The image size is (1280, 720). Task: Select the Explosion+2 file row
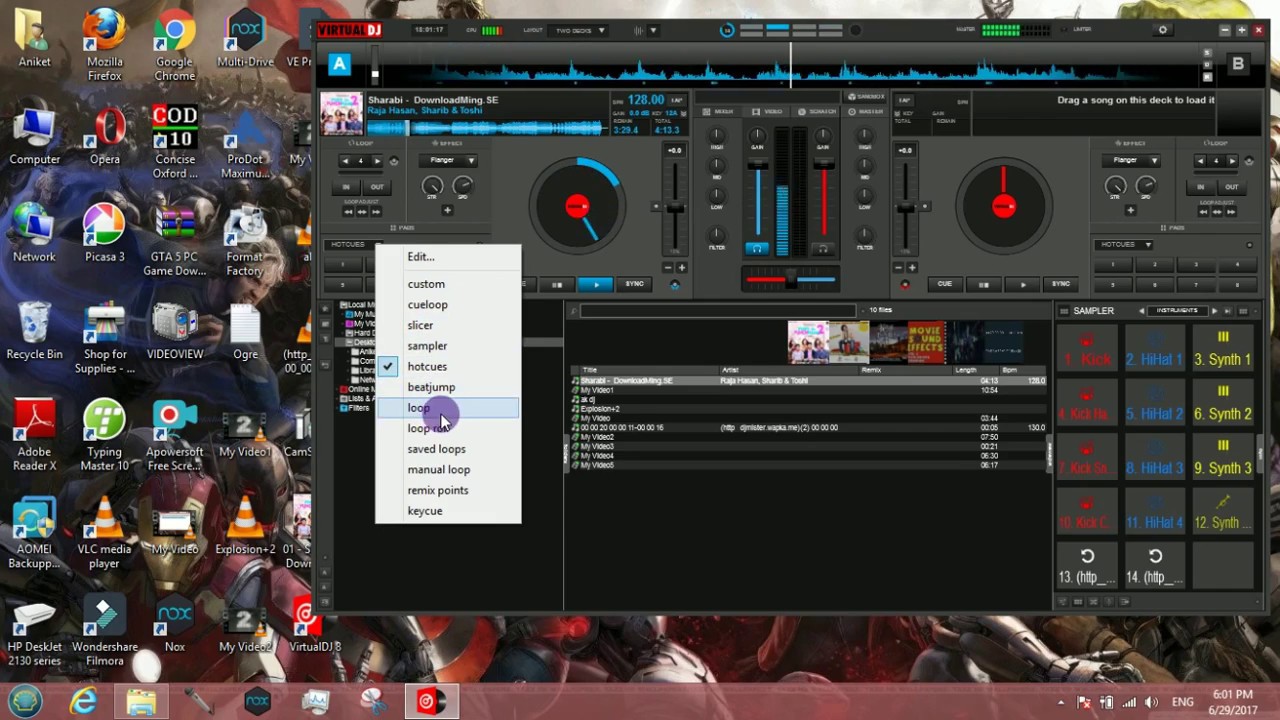coord(808,409)
